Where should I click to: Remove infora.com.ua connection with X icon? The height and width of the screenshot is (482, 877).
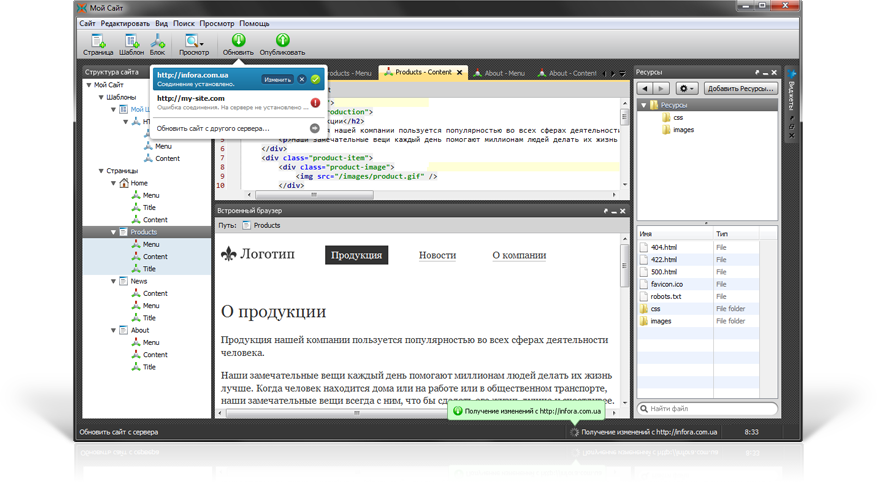[x=302, y=78]
